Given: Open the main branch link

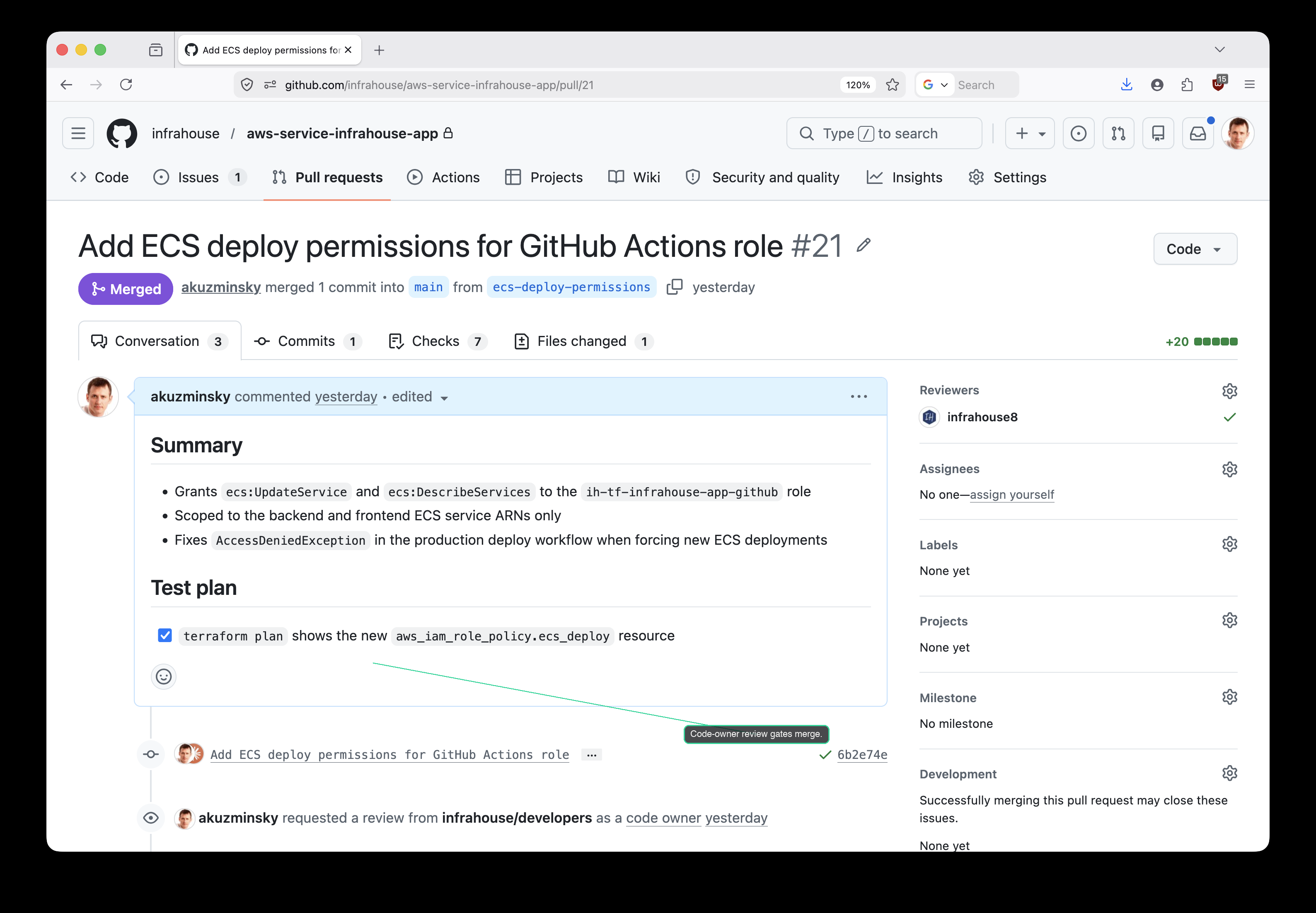Looking at the screenshot, I should 428,287.
